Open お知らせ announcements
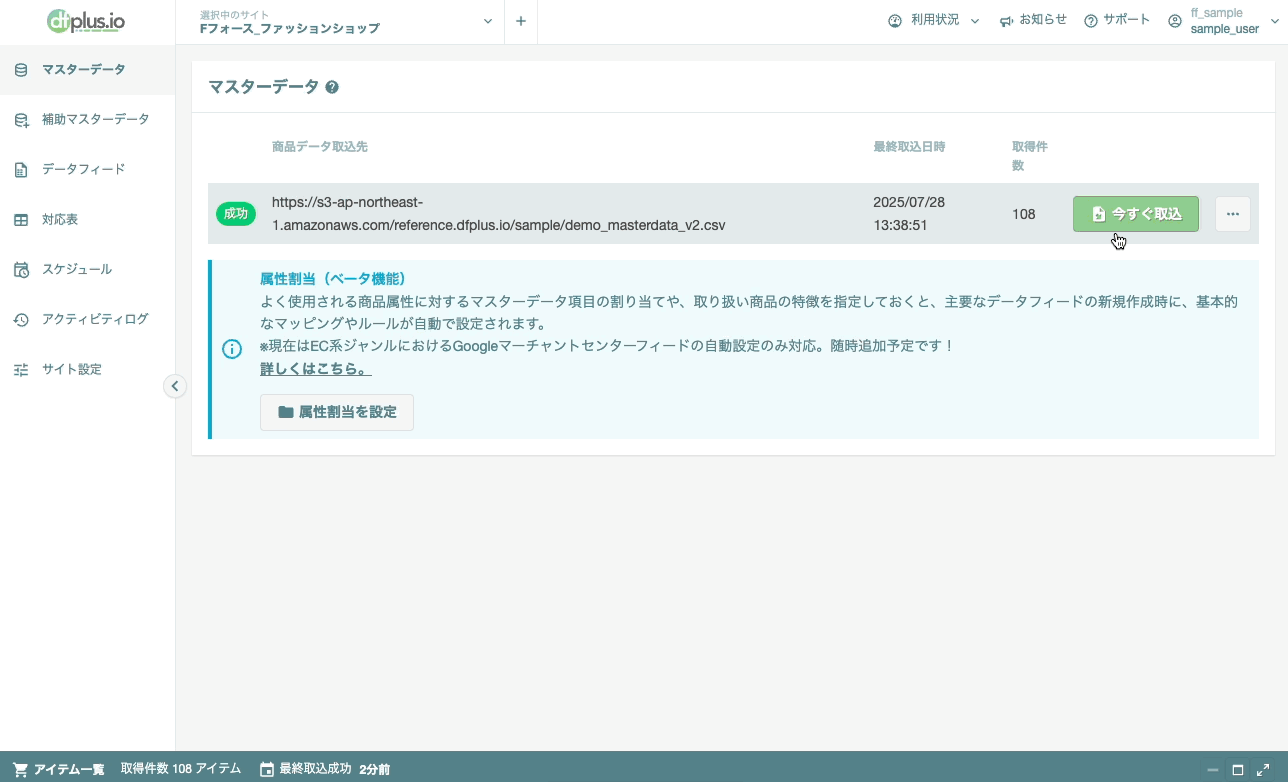The width and height of the screenshot is (1288, 782). 1033,21
